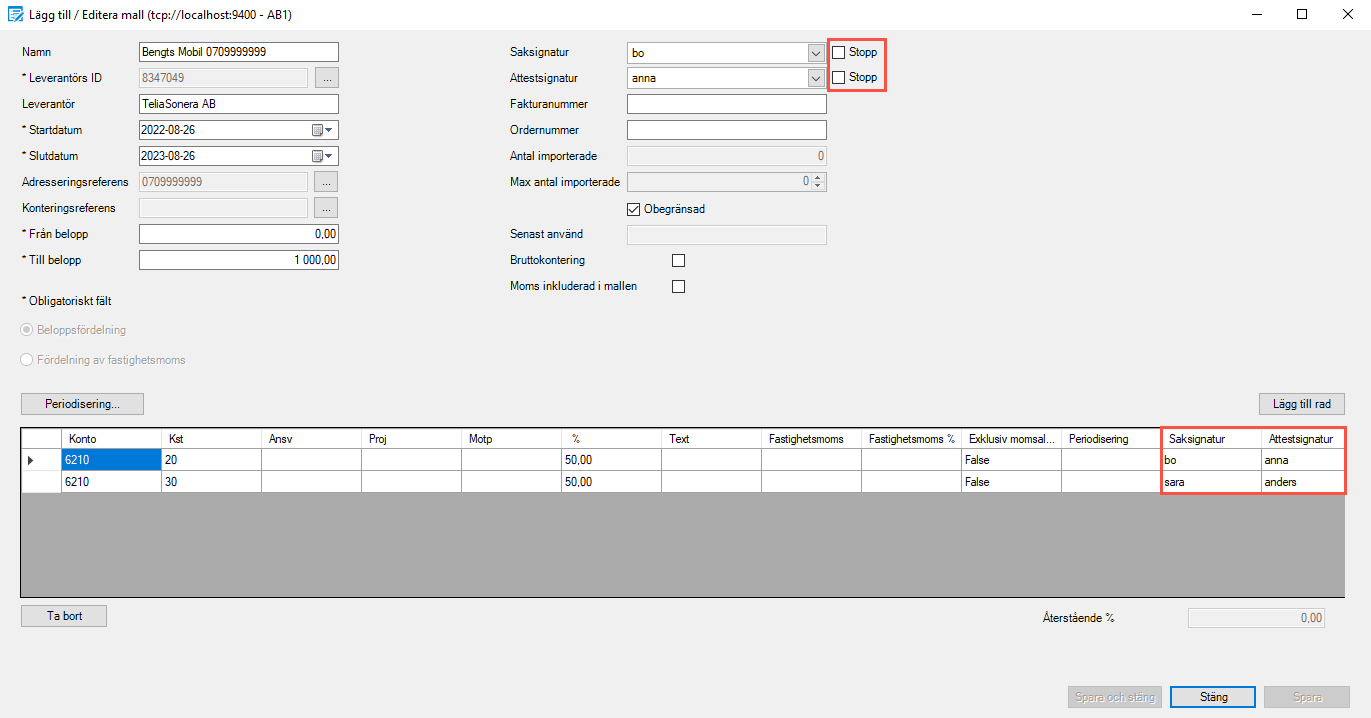Click the Ta bort button
Image resolution: width=1371 pixels, height=718 pixels.
(63, 615)
